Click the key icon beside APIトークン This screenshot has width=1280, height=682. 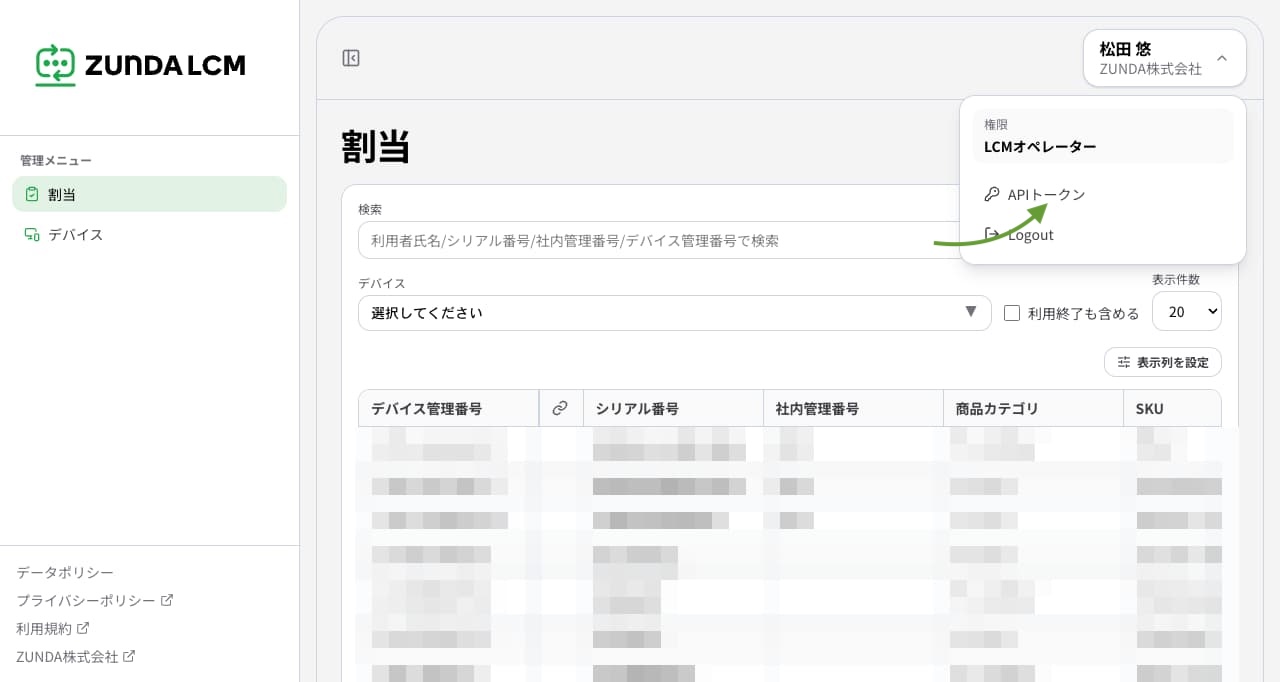[x=992, y=194]
